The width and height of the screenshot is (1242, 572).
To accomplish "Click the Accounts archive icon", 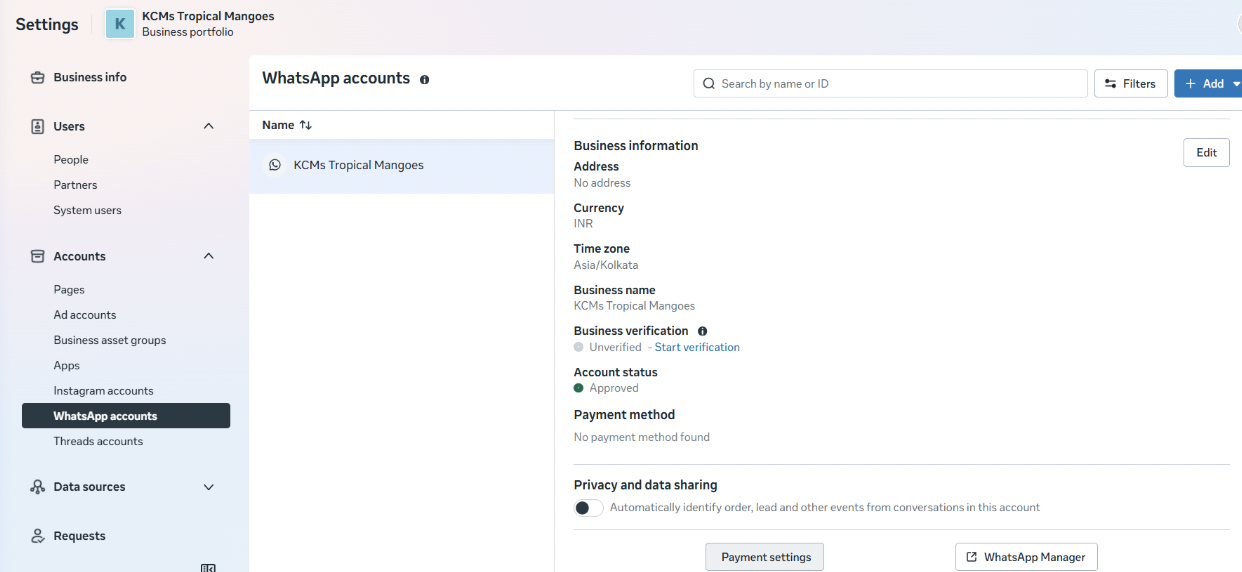I will [x=38, y=256].
